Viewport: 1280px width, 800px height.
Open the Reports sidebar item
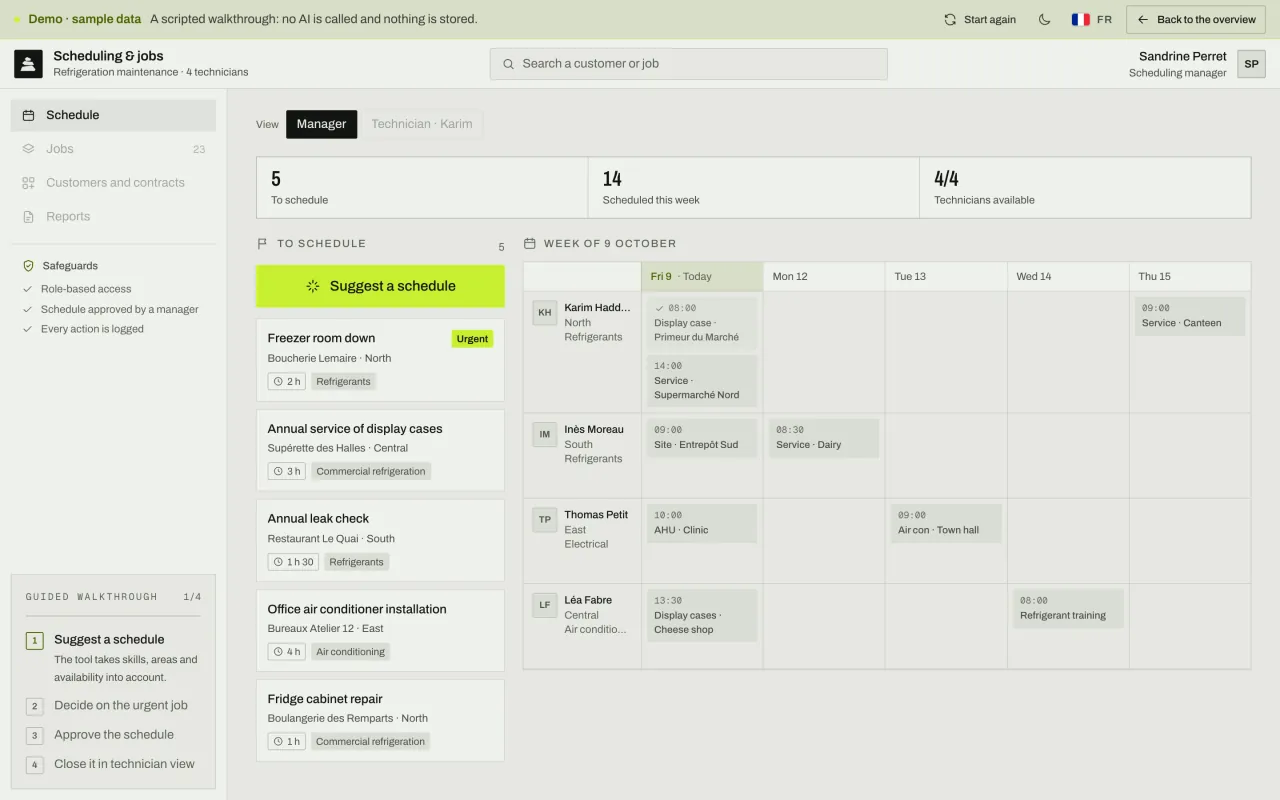coord(113,217)
